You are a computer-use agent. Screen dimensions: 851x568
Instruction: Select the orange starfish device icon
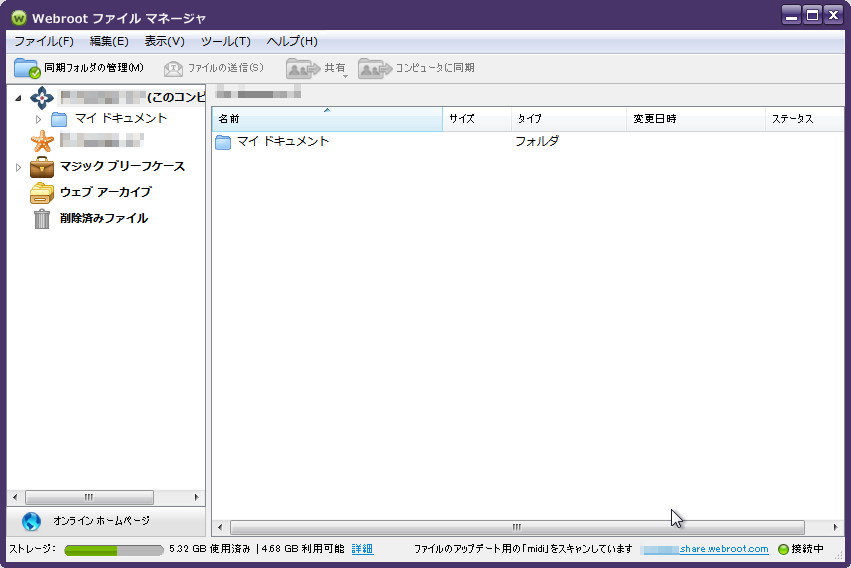coord(42,141)
